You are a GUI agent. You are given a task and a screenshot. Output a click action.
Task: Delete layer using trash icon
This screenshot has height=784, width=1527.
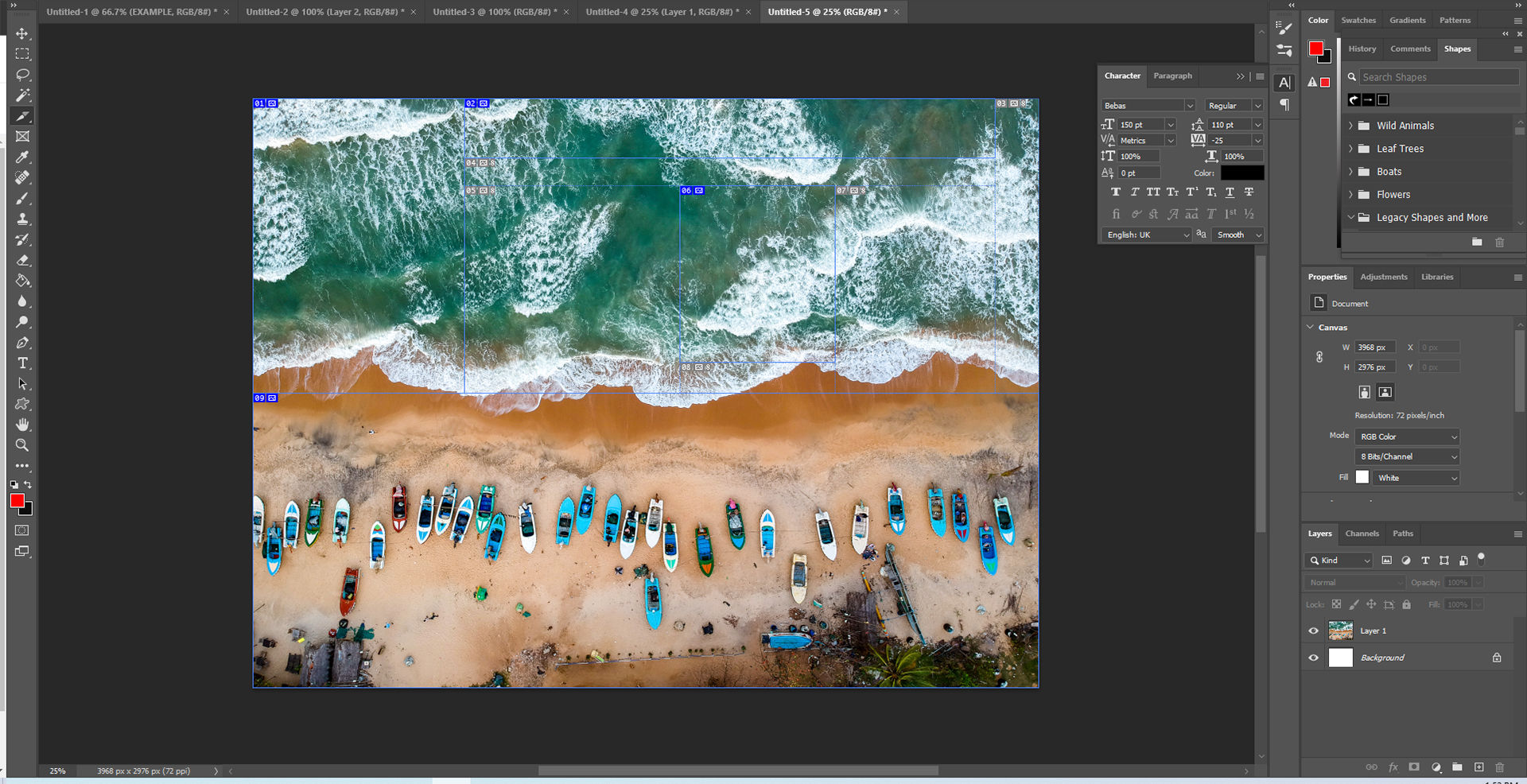pyautogui.click(x=1499, y=767)
